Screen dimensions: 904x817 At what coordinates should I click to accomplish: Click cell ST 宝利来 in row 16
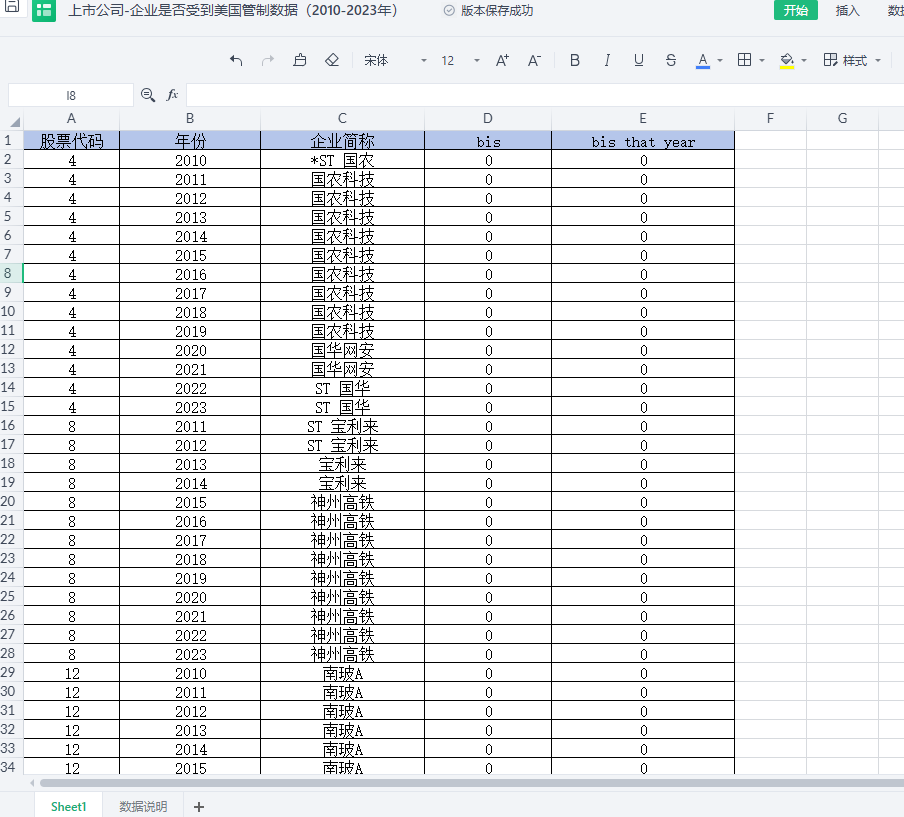pos(342,426)
